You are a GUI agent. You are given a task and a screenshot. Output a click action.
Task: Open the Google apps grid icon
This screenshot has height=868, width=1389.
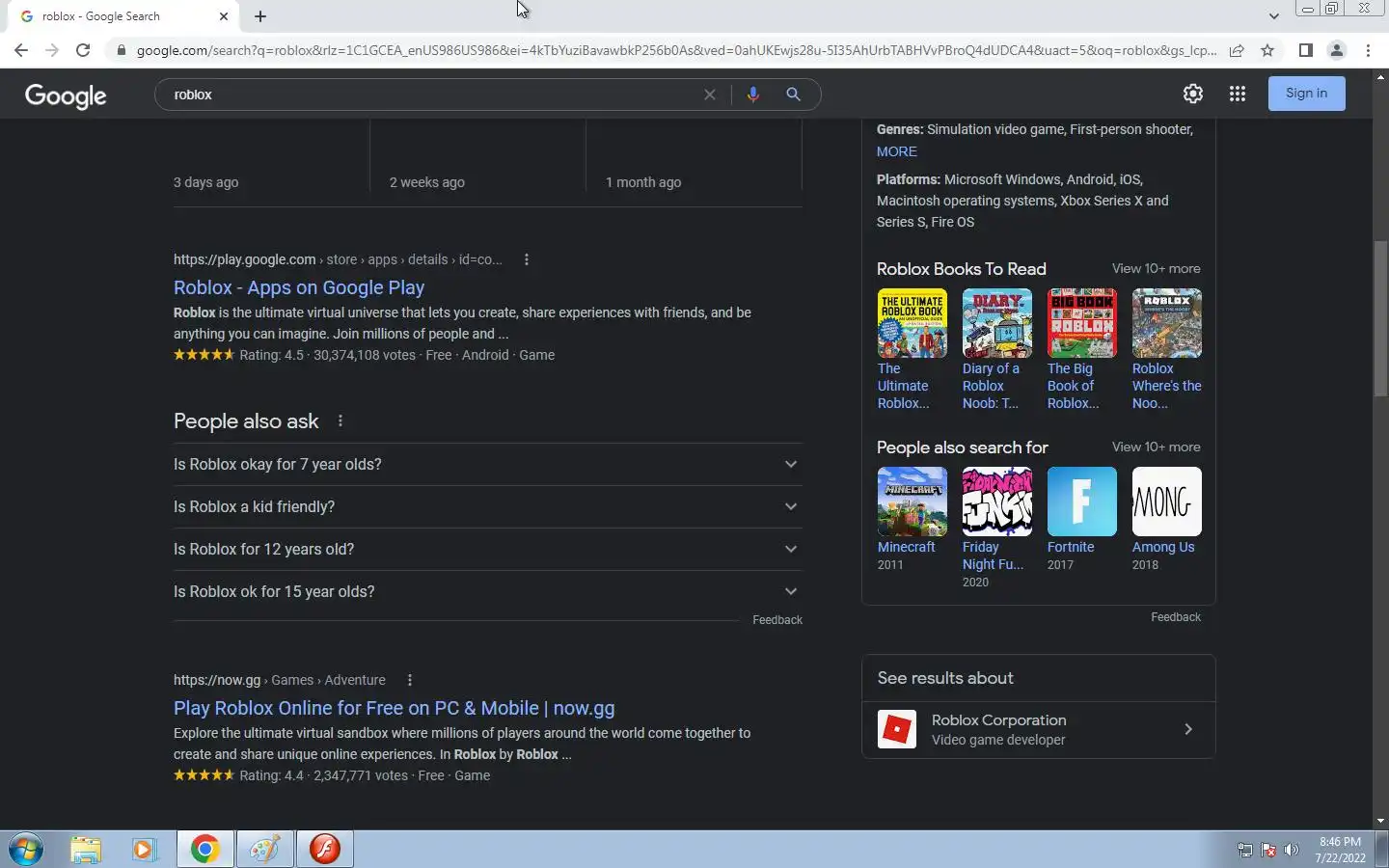click(x=1238, y=94)
